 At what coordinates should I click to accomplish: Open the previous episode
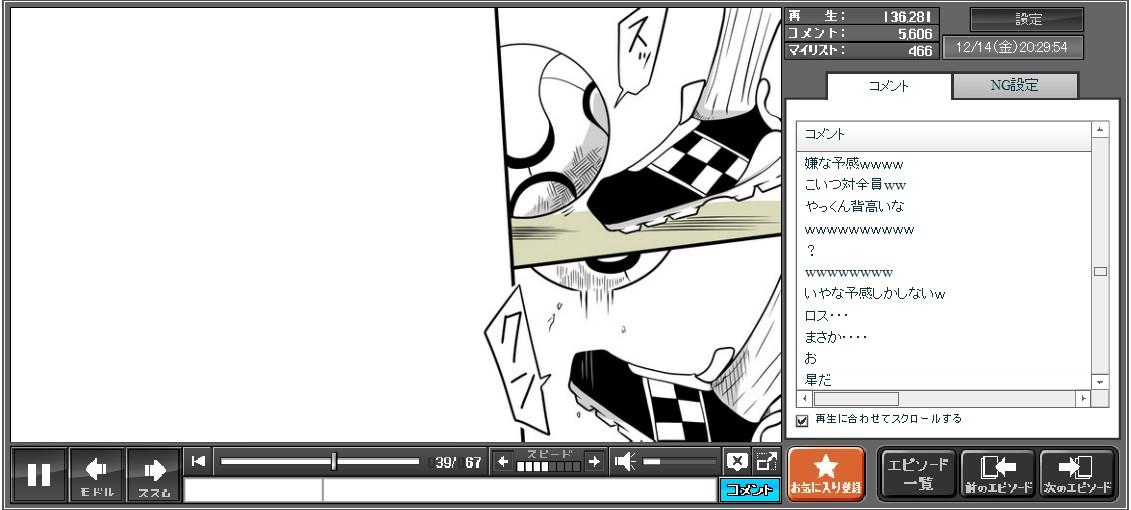(997, 474)
